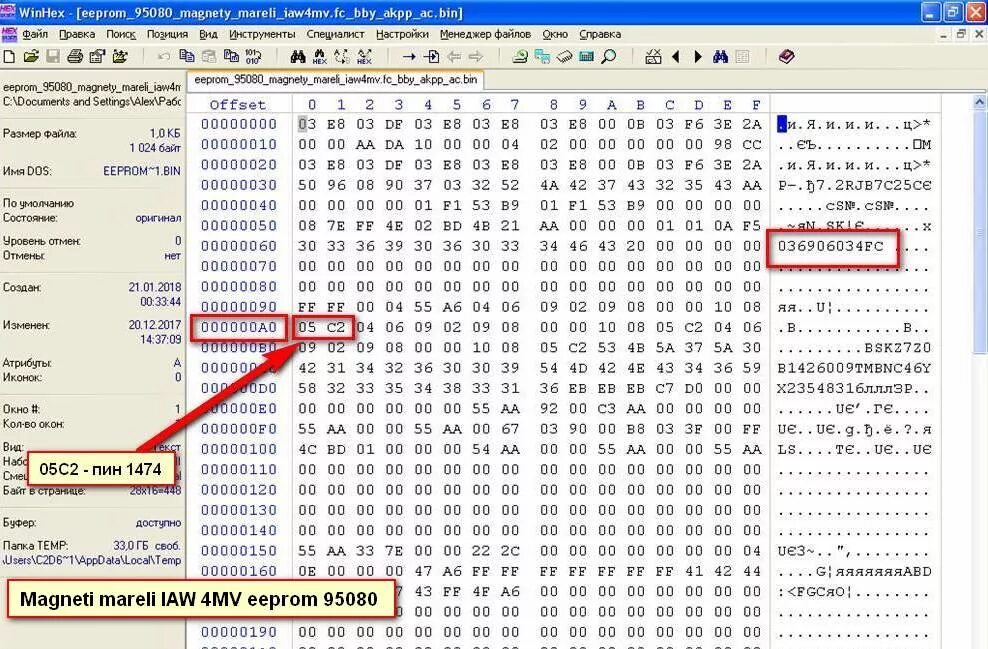Click the Go To Offset arrow icon
The width and height of the screenshot is (988, 649).
409,57
